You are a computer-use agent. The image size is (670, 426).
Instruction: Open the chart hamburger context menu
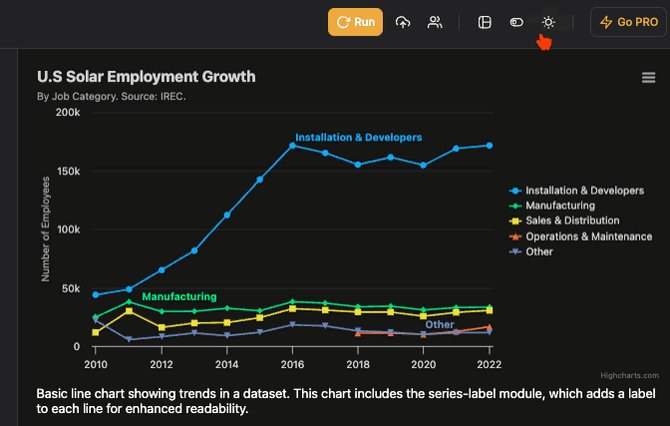[648, 77]
